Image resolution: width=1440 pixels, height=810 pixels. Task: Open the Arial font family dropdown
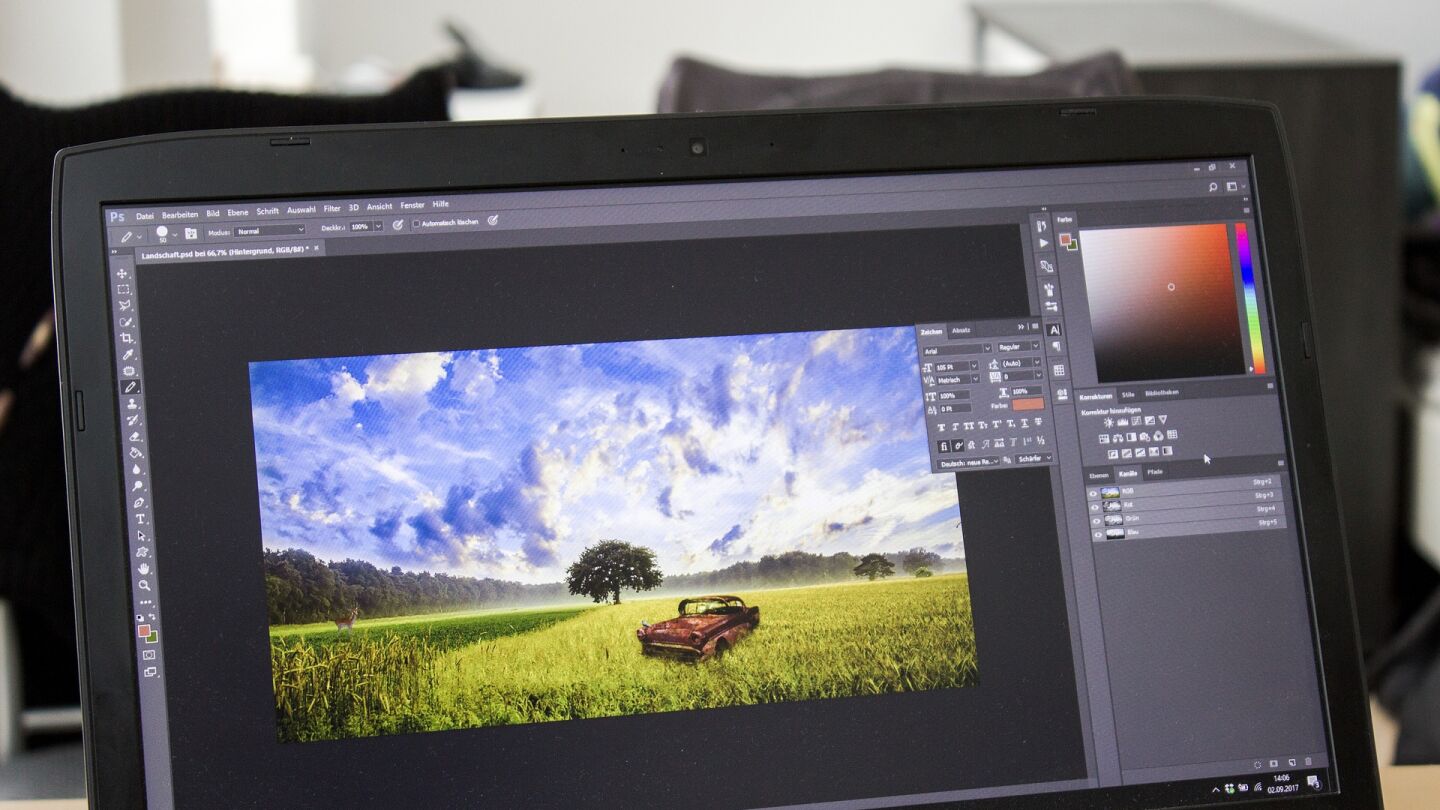[955, 349]
